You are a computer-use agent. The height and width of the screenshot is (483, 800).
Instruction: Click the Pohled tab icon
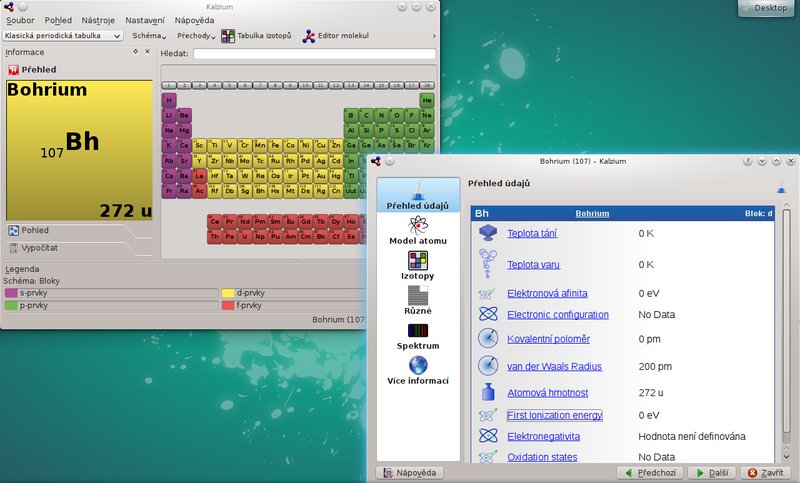click(x=13, y=231)
